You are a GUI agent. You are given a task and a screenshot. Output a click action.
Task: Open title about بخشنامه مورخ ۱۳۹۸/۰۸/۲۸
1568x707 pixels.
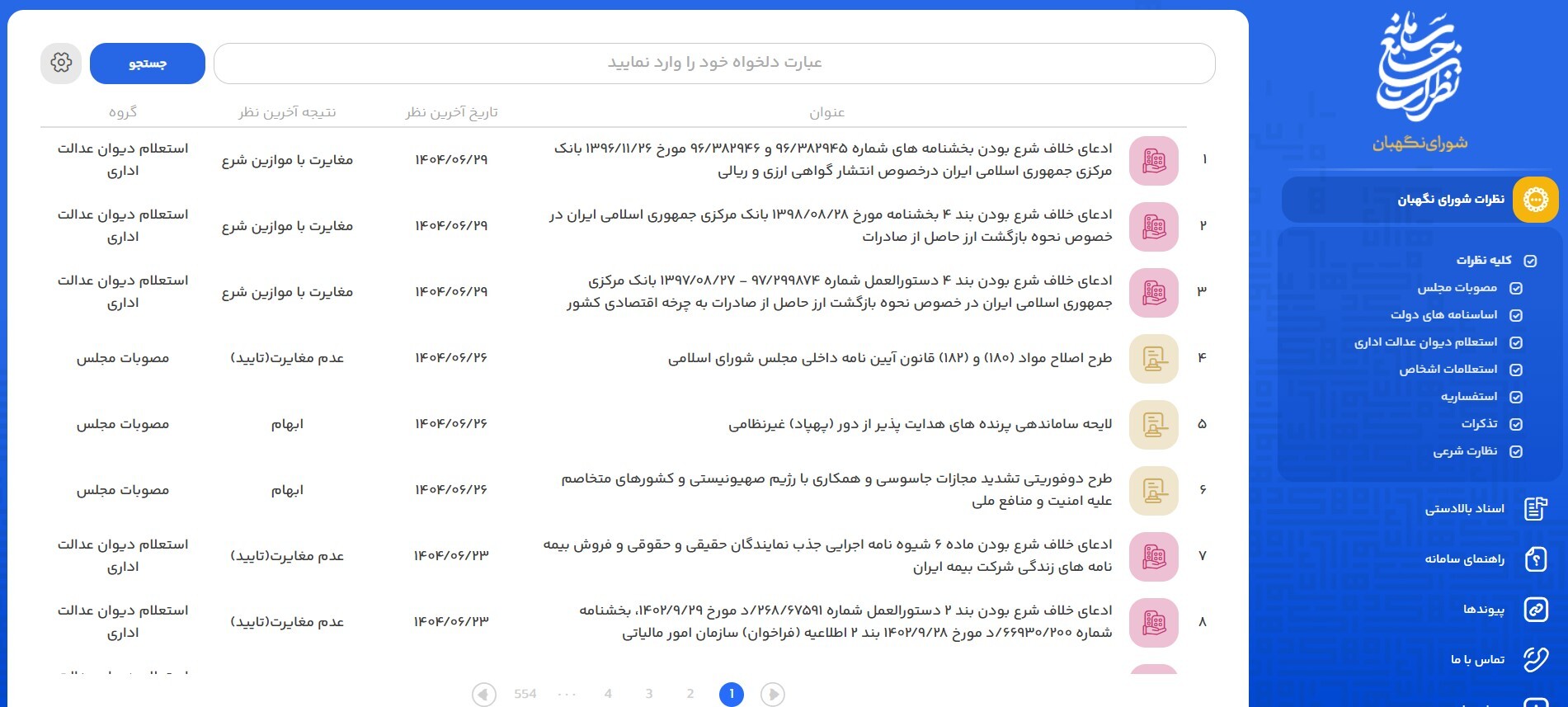(831, 226)
